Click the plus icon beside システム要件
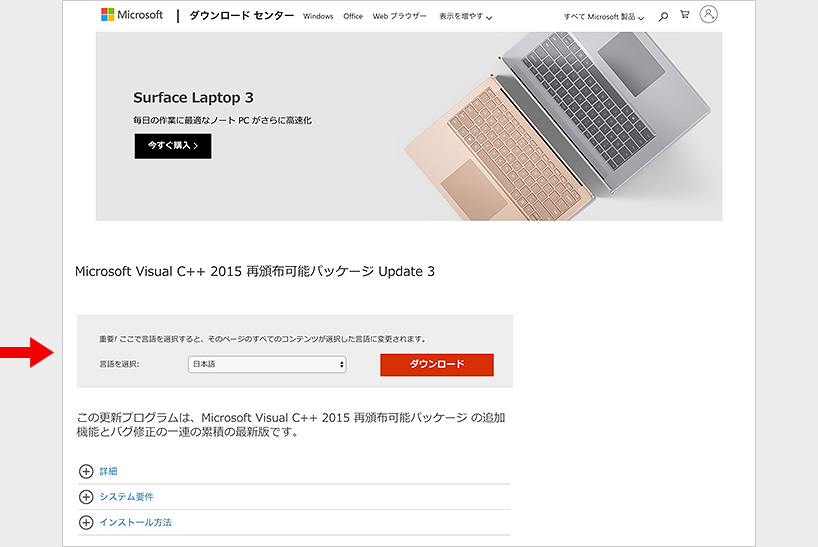Viewport: 818px width, 547px height. [86, 497]
